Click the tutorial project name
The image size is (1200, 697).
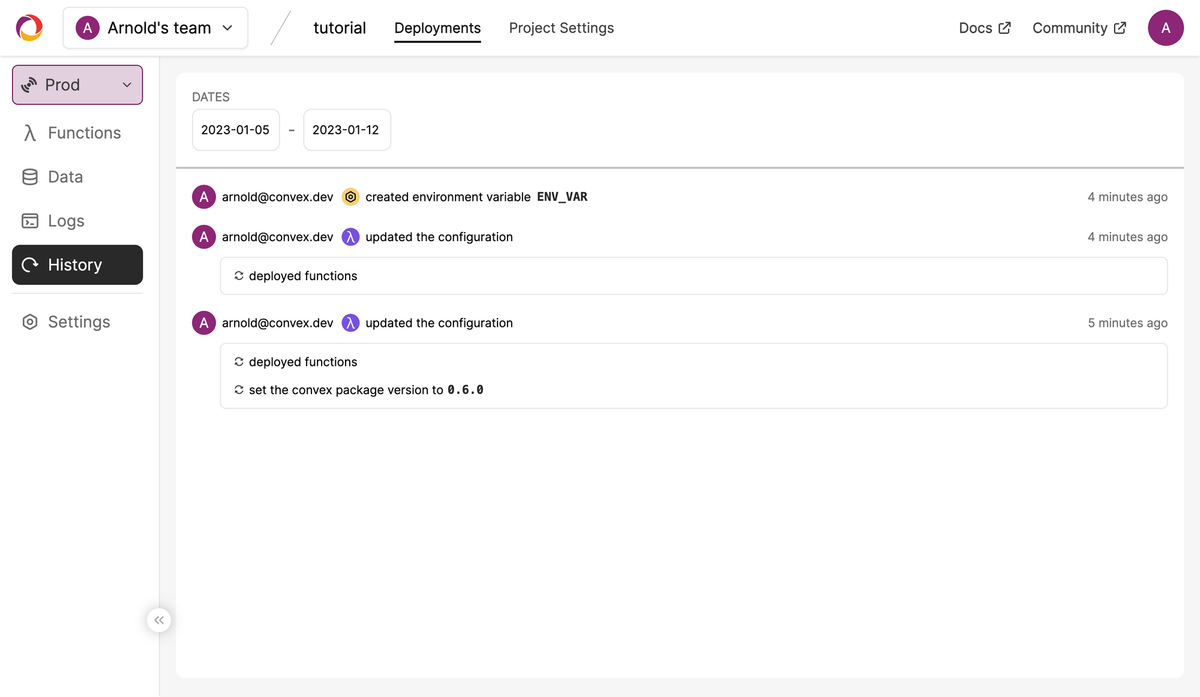339,28
